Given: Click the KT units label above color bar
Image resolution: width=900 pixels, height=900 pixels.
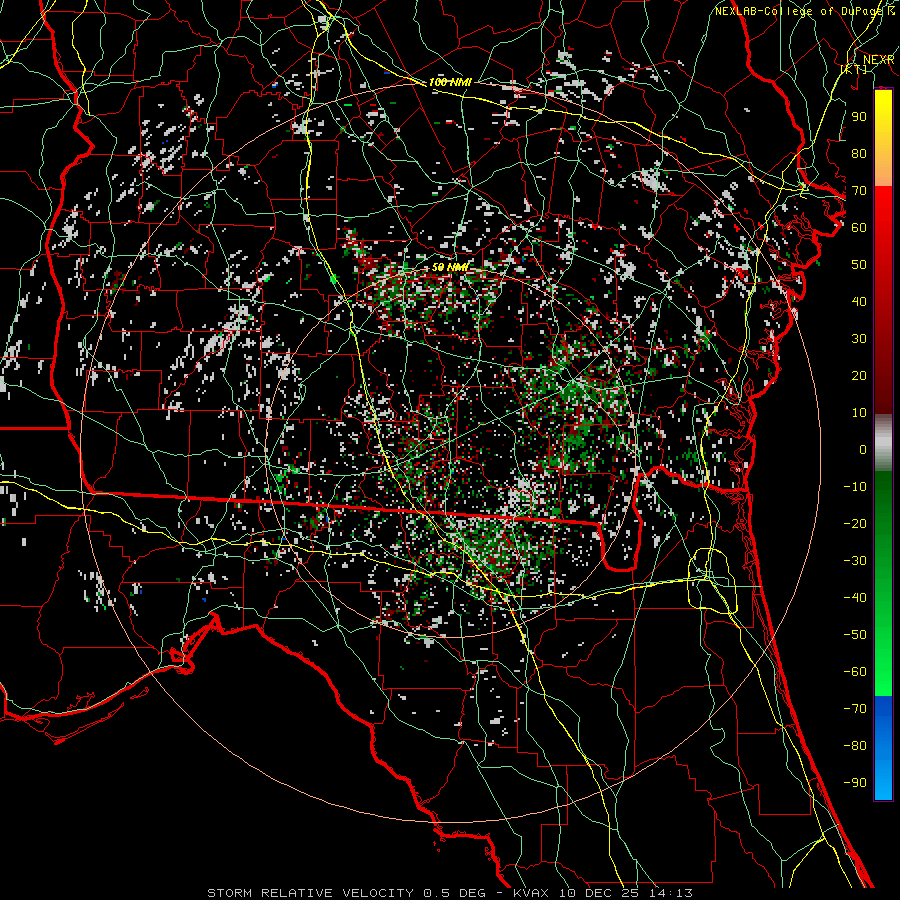Looking at the screenshot, I should click(x=854, y=69).
